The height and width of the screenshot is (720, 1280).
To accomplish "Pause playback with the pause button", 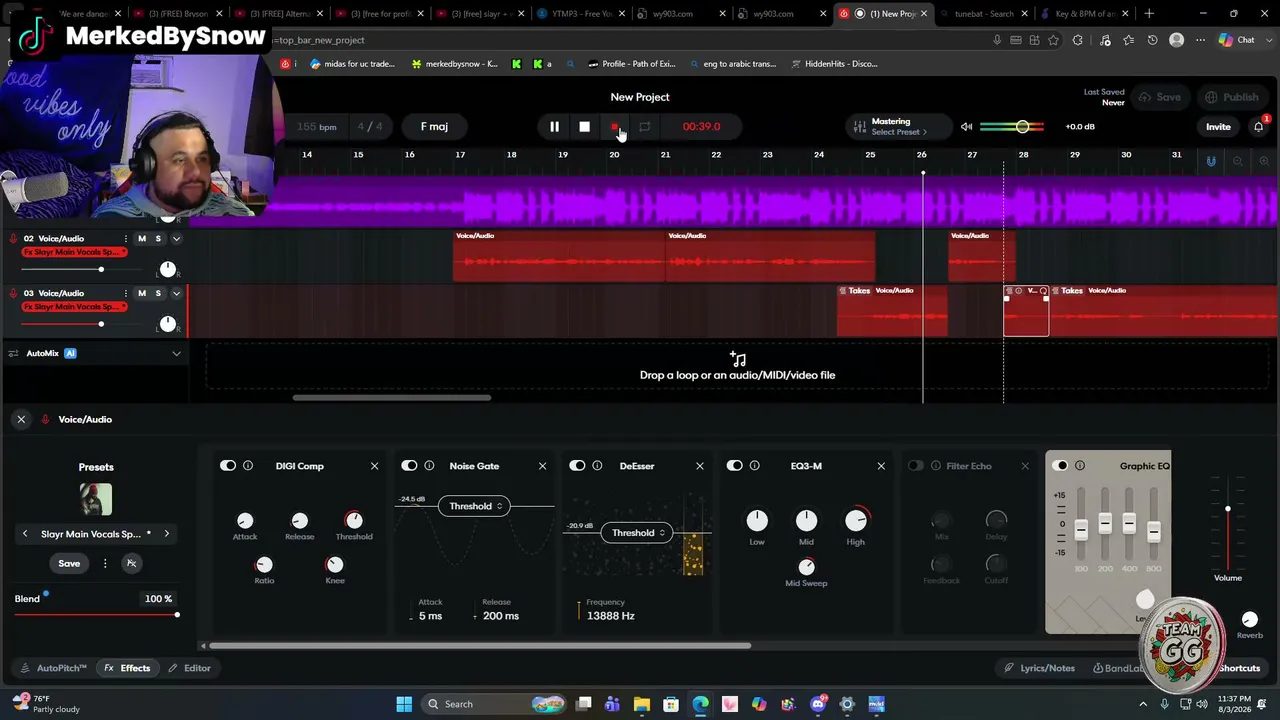I will [554, 127].
